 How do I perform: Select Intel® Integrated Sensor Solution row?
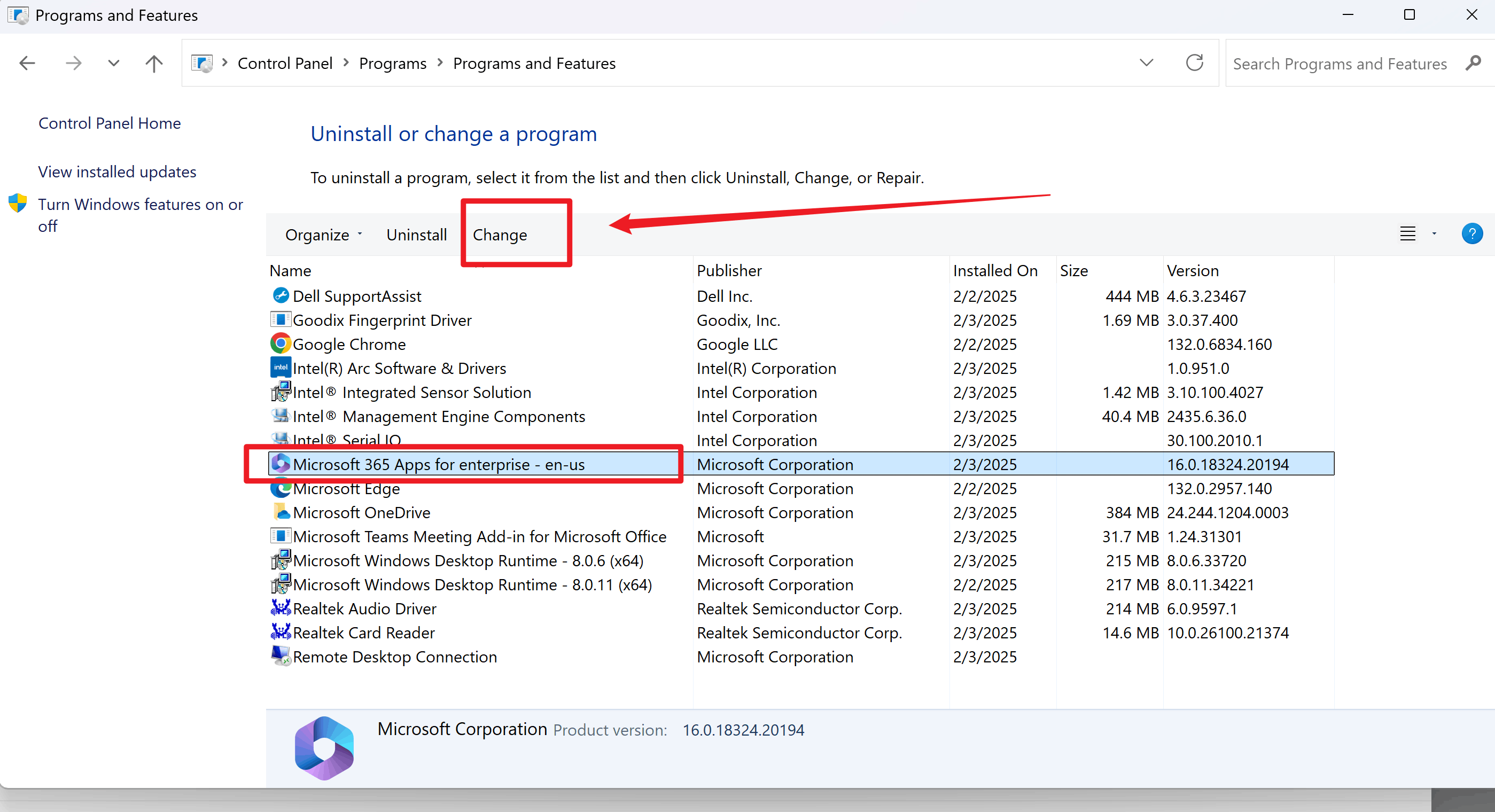pos(801,392)
